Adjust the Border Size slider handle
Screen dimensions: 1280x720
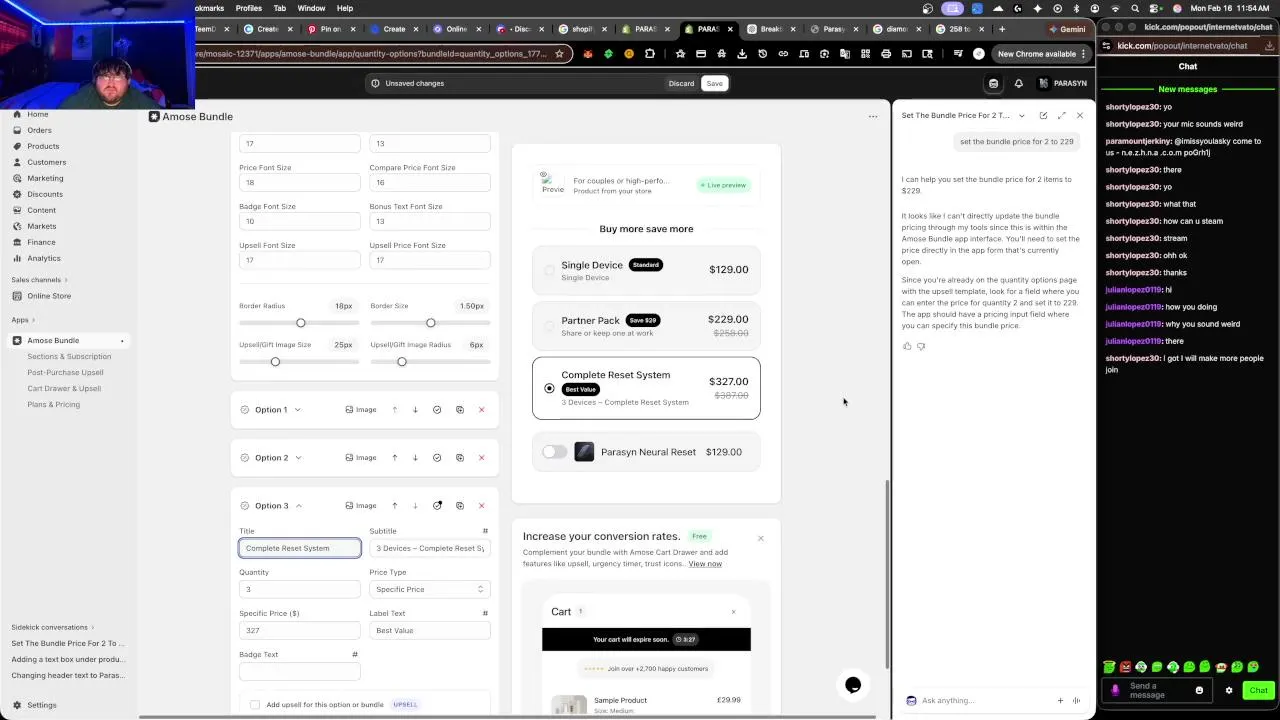point(430,323)
